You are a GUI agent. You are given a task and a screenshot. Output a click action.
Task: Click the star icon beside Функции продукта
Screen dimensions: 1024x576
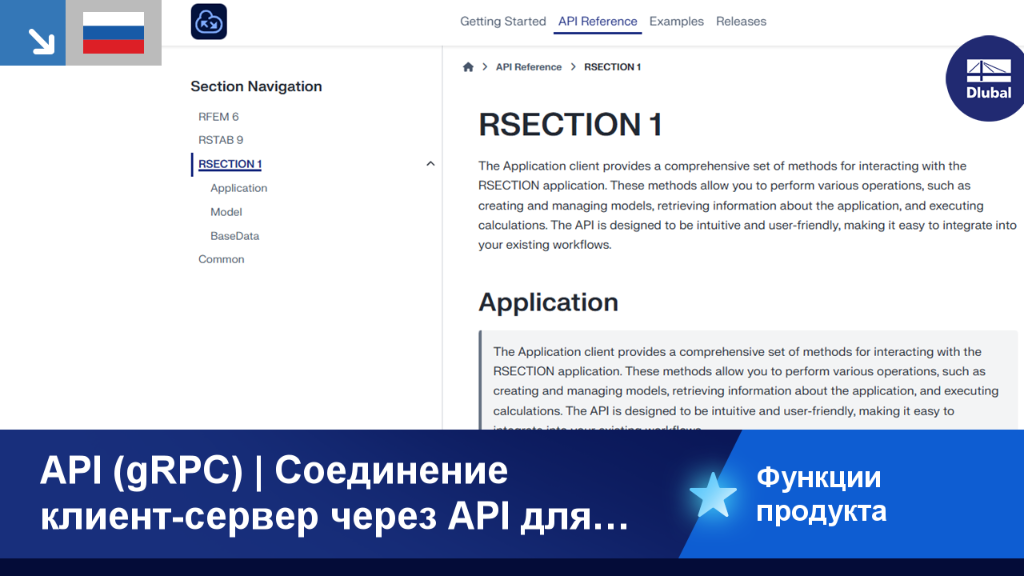click(x=712, y=495)
